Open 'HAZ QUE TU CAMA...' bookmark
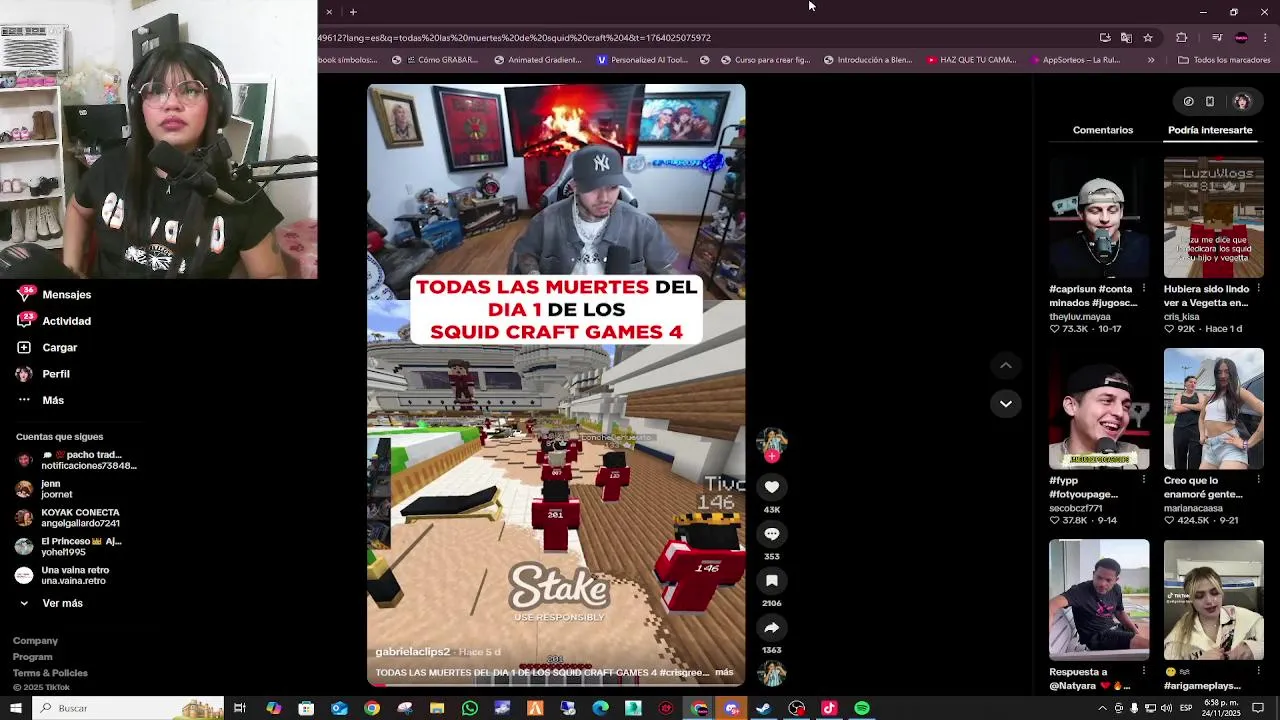Screen dimensions: 1280x720 pyautogui.click(x=971, y=60)
